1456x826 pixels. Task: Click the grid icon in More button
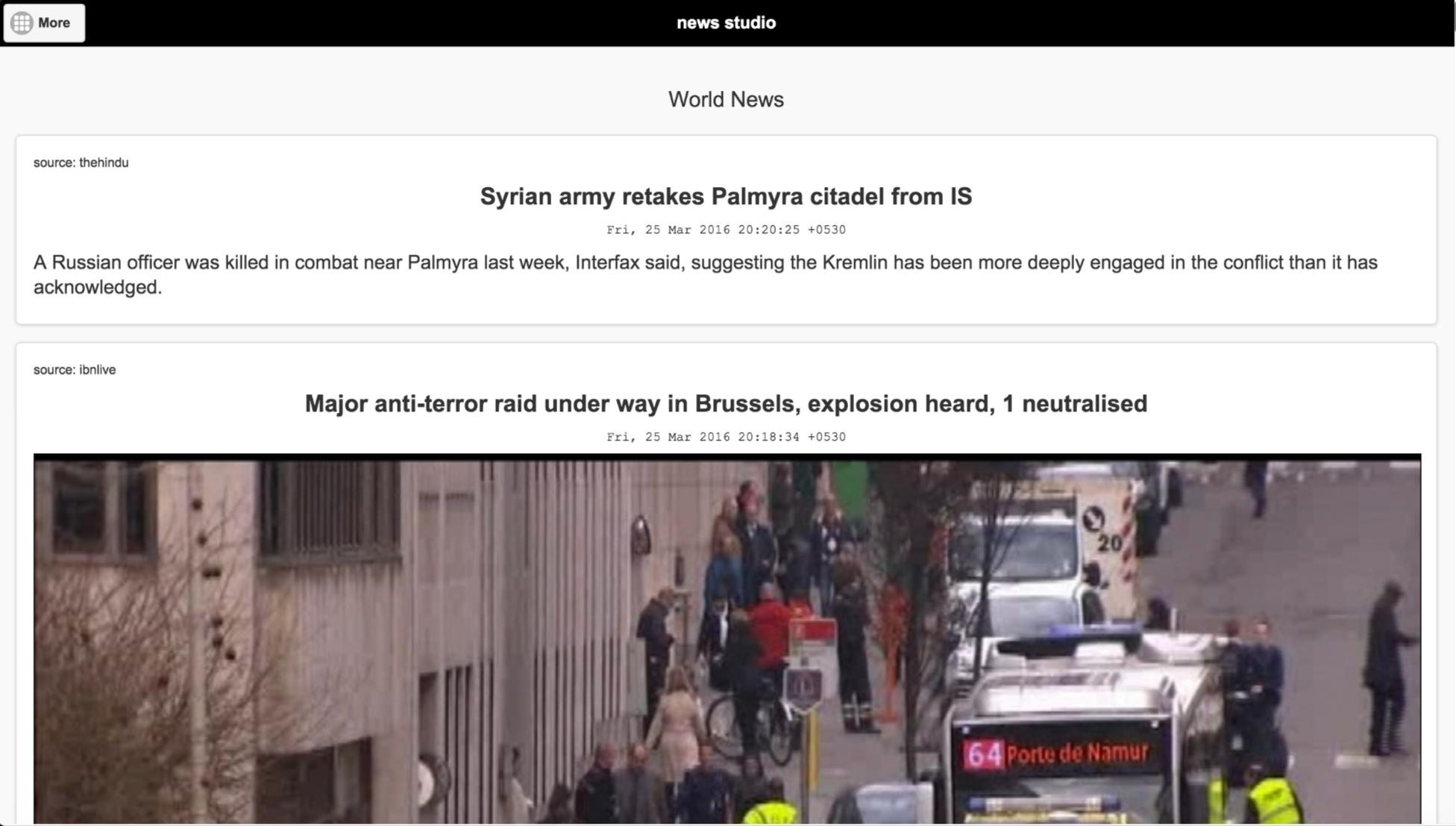tap(22, 23)
